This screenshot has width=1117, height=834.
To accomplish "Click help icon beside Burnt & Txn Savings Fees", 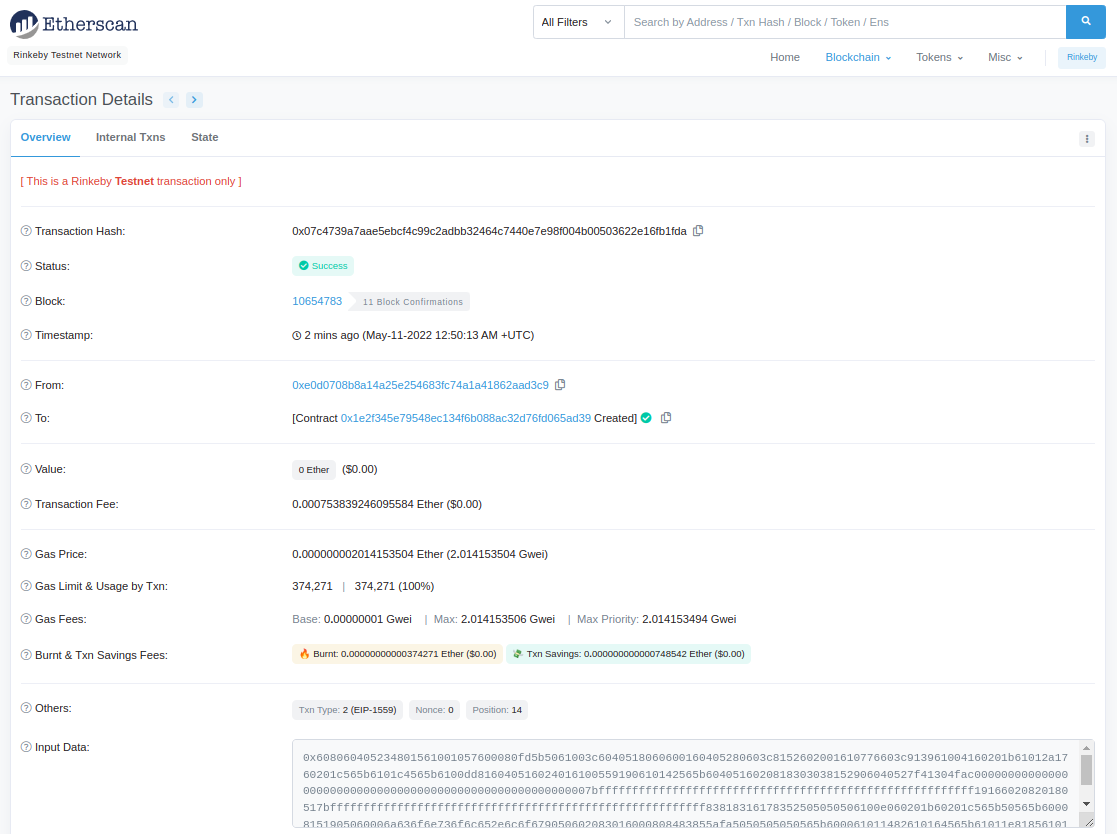I will (26, 655).
